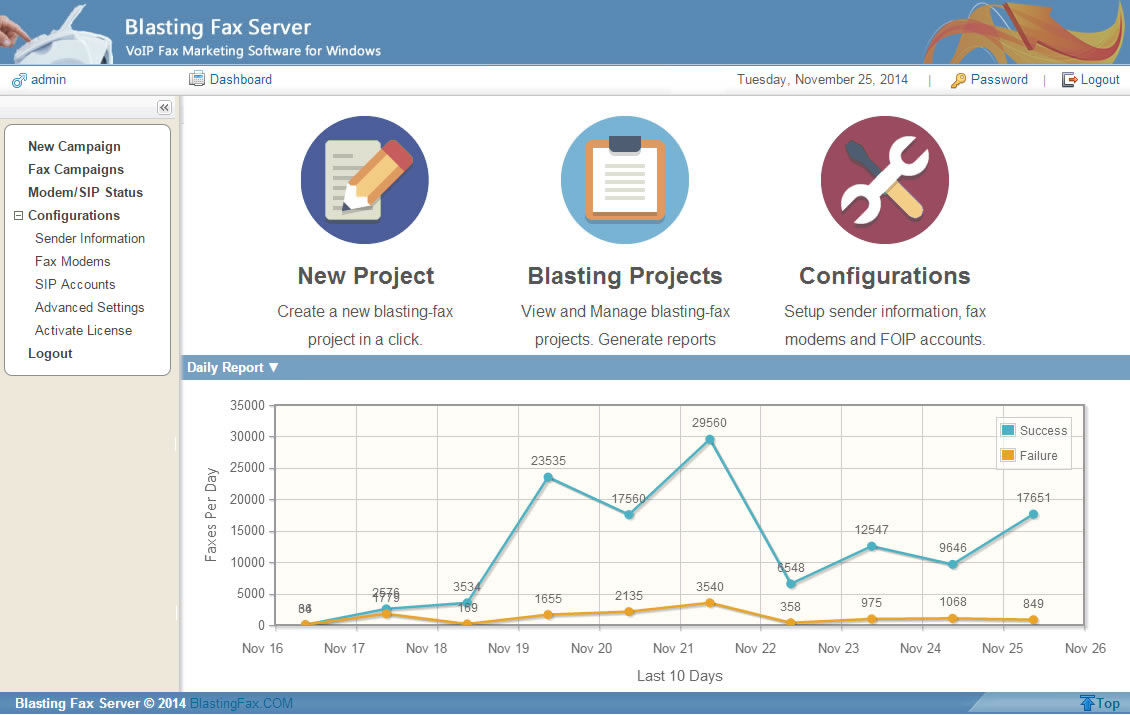The width and height of the screenshot is (1130, 715).
Task: Open Modem/SIP Status in sidebar
Action: [x=85, y=192]
